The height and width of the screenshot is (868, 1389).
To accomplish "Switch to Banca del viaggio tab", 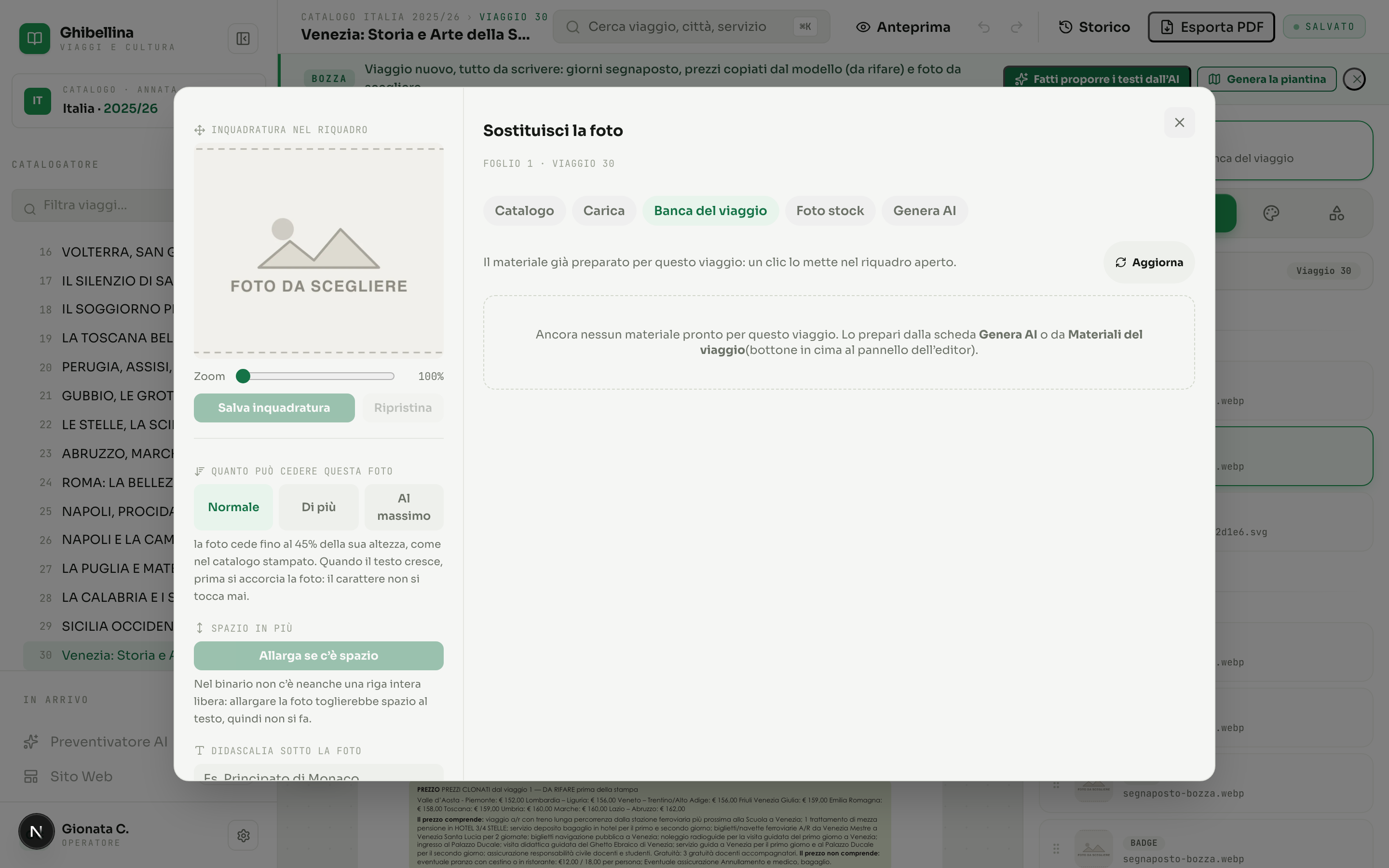I will pyautogui.click(x=710, y=211).
